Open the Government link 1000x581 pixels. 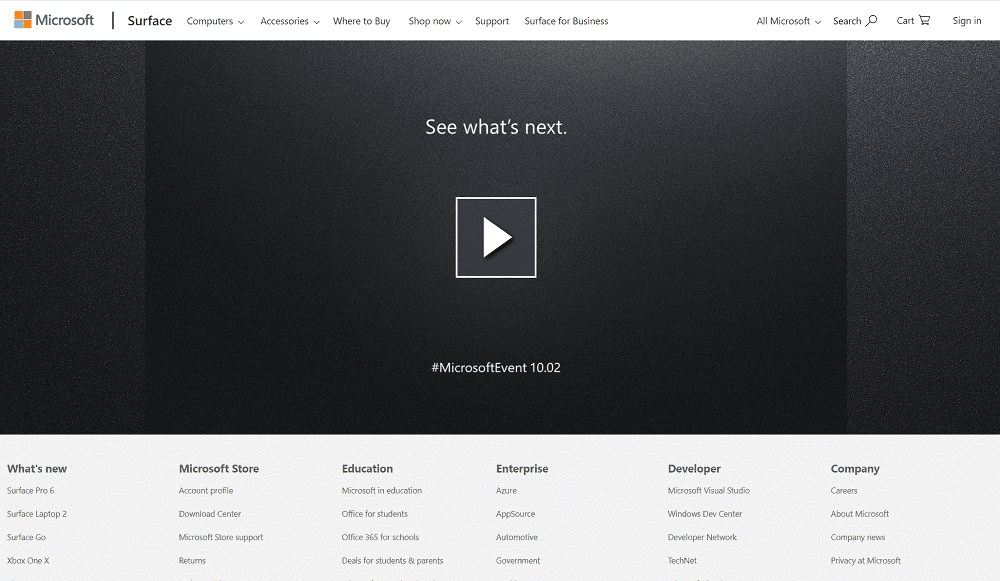(518, 561)
